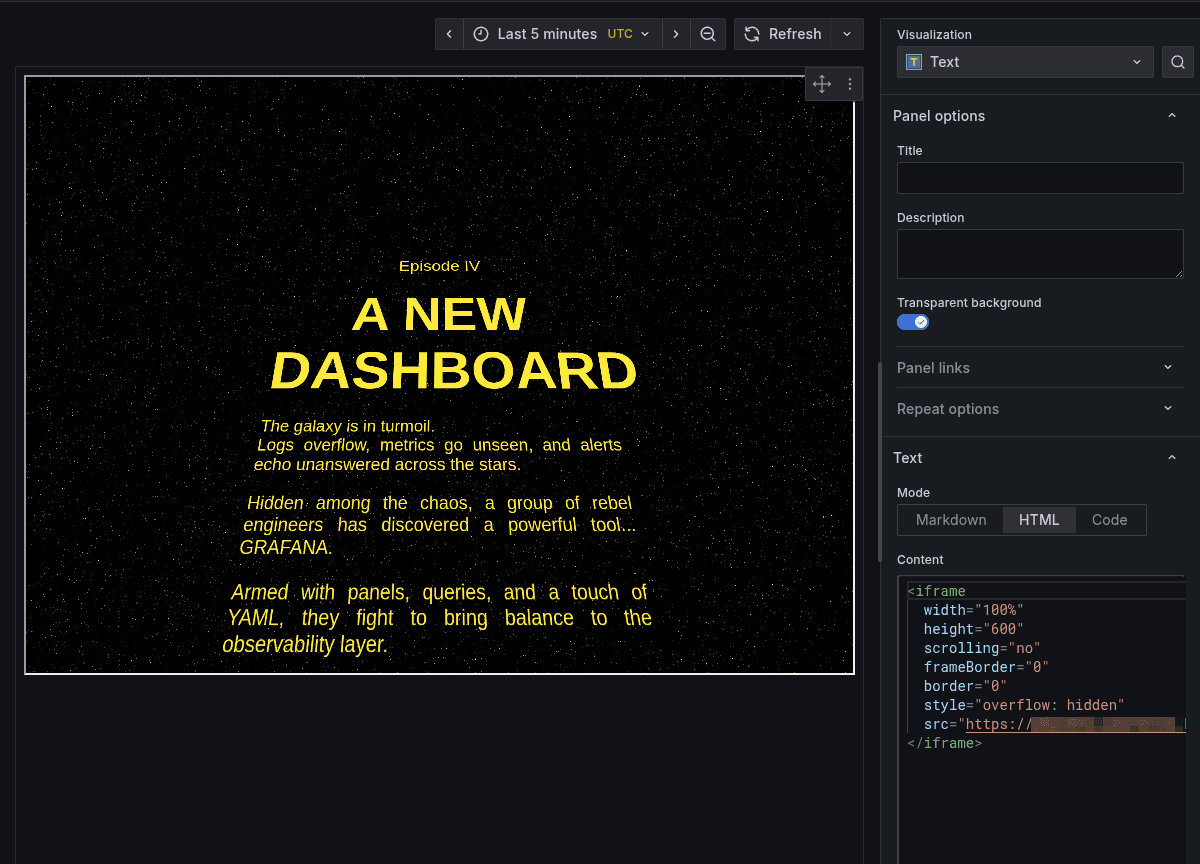The image size is (1200, 864).
Task: Expand the Repeat options section
Action: 1039,408
